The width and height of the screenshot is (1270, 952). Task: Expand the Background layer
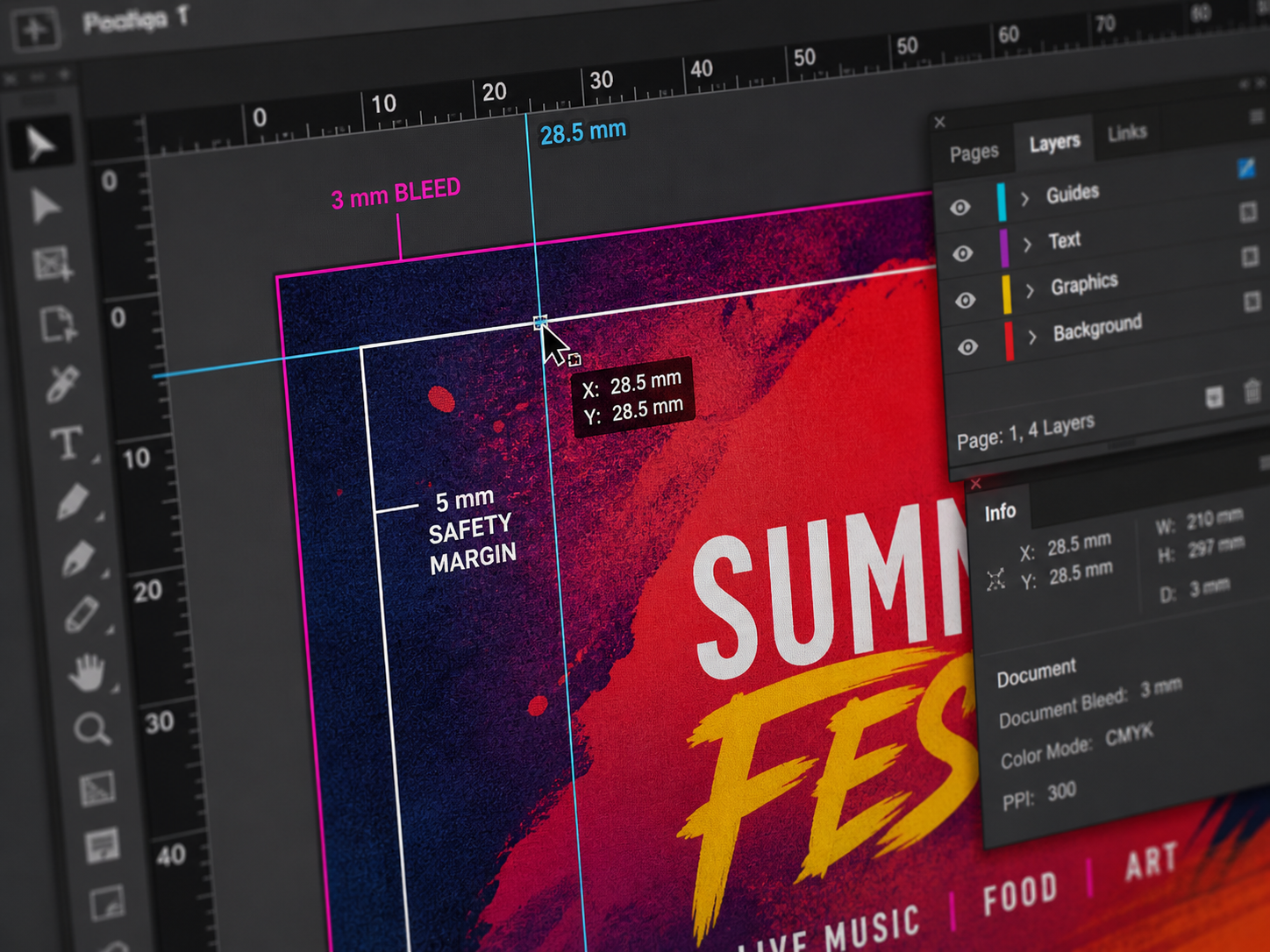coord(1032,337)
